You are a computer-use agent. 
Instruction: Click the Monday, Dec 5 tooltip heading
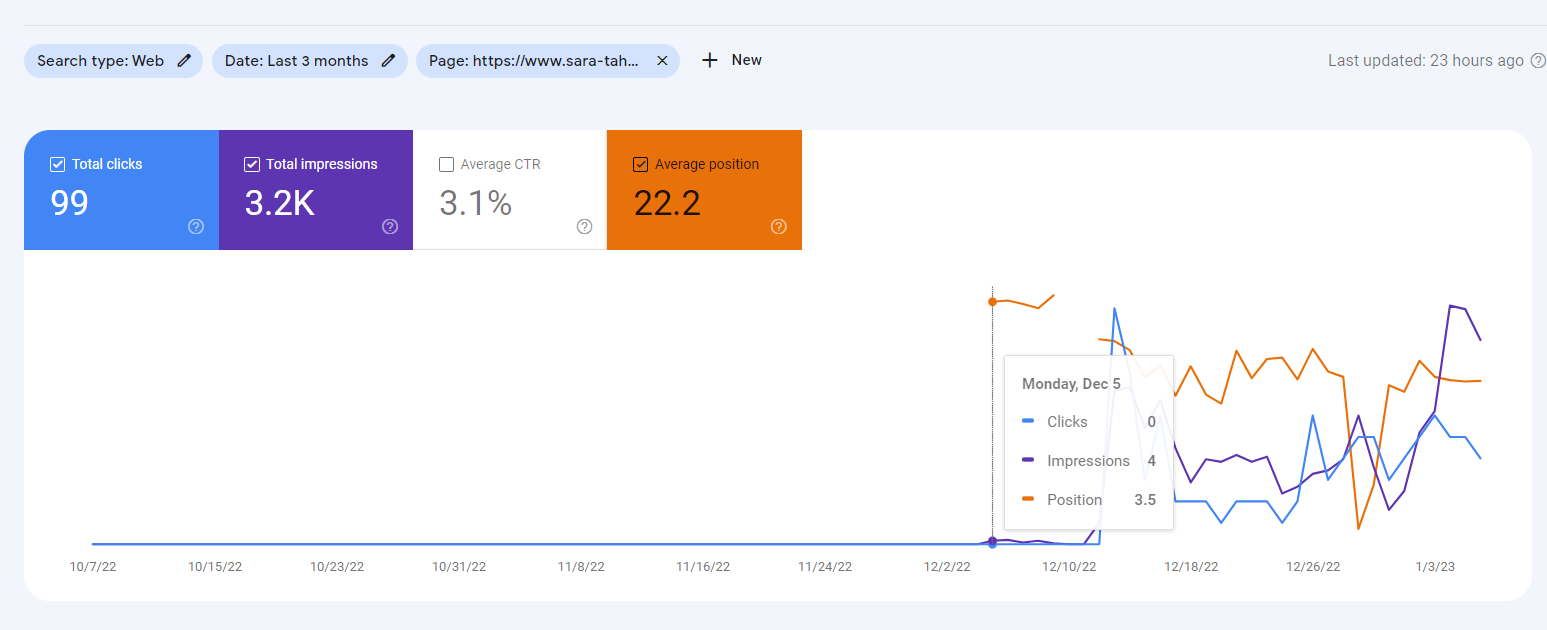[1071, 384]
